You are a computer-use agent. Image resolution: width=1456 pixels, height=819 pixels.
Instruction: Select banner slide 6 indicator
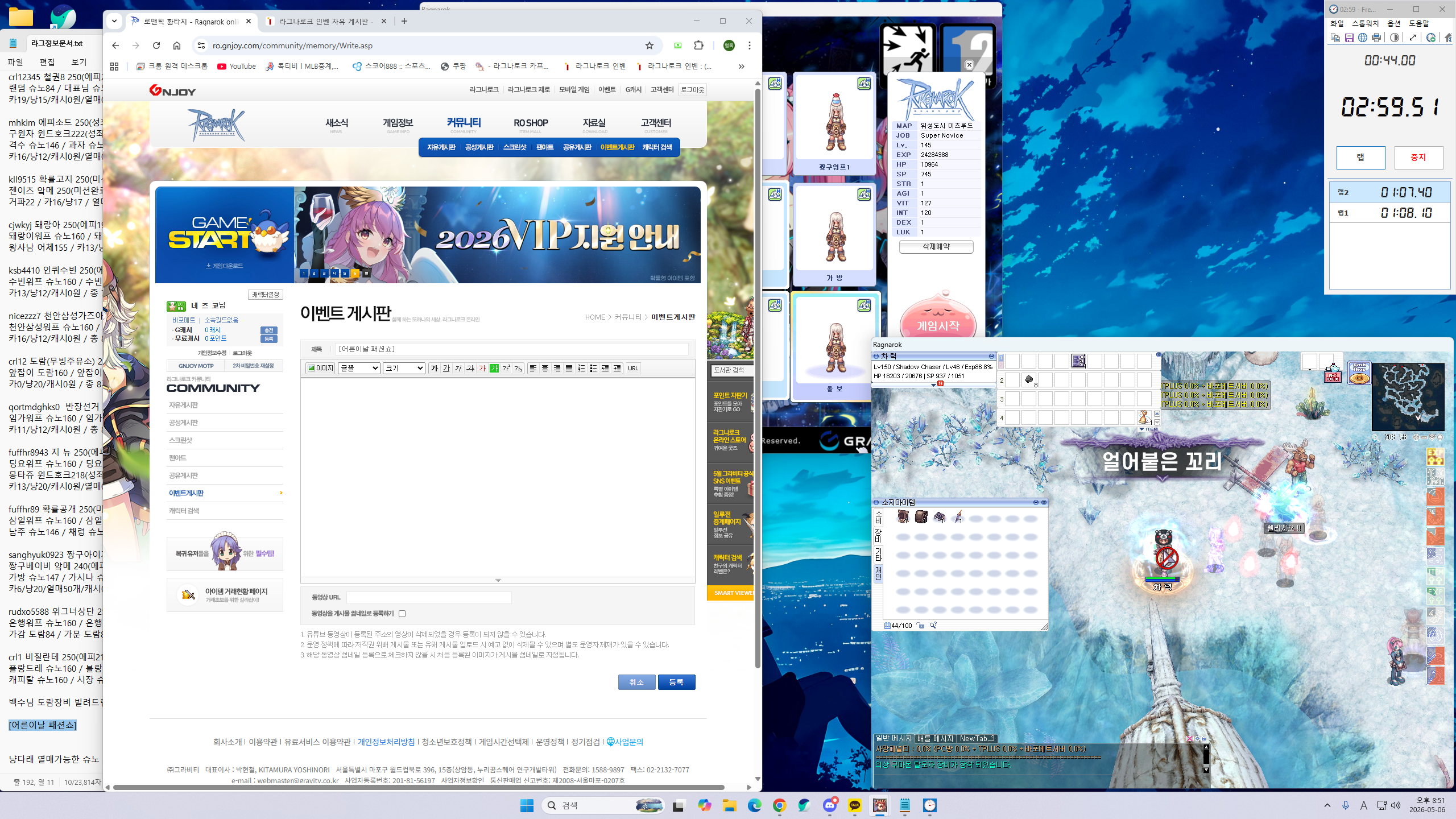(x=355, y=274)
